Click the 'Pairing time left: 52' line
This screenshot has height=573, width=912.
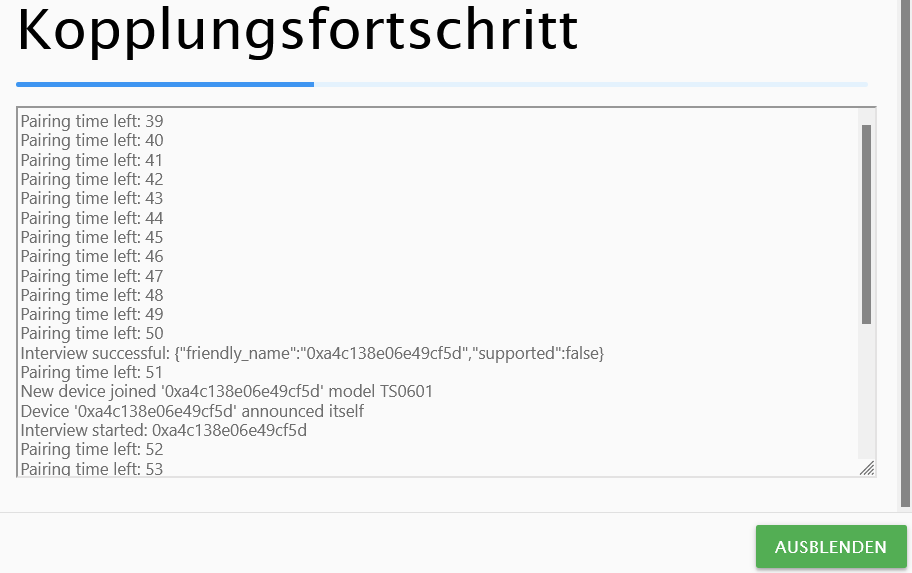pos(92,450)
